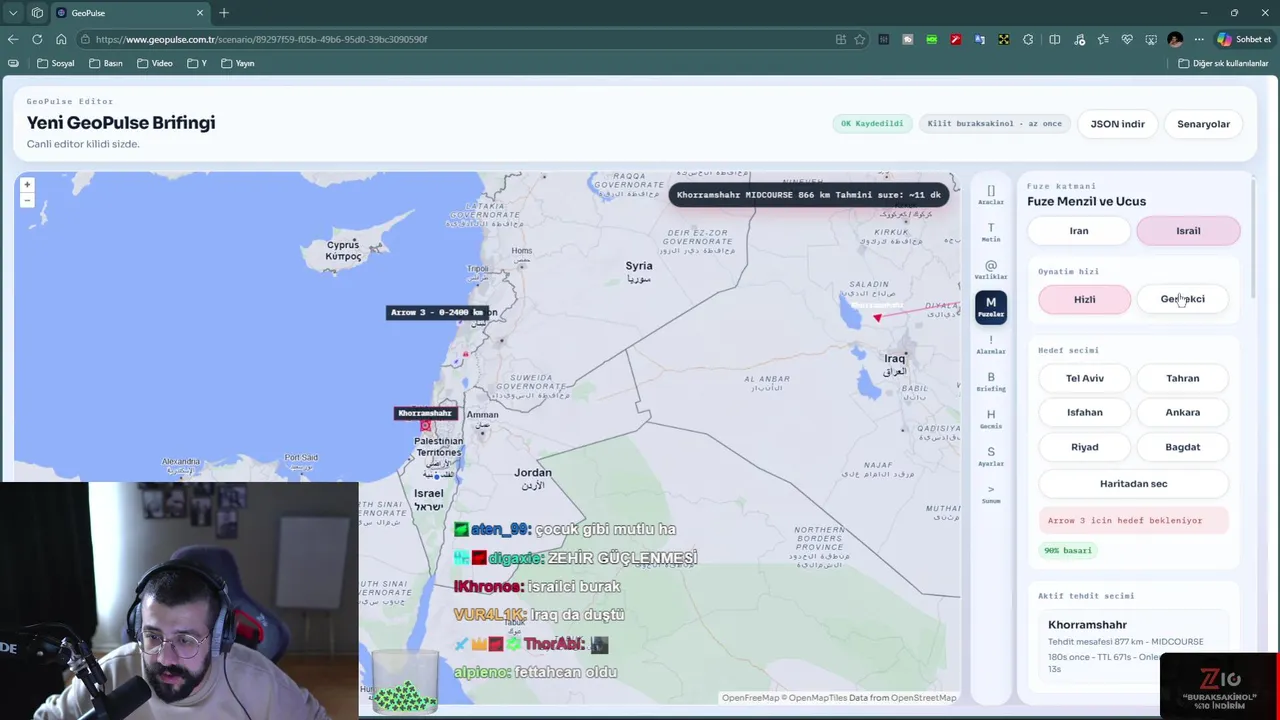
Task: Open the Briefing panel icon
Action: (x=991, y=382)
